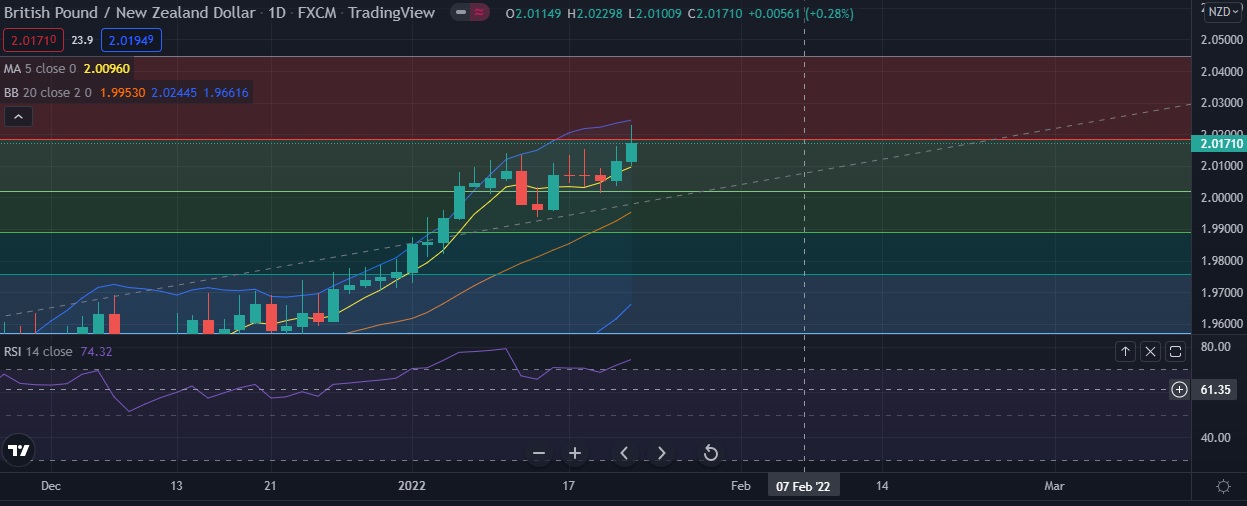Zoom out the chart with minus button

pyautogui.click(x=539, y=453)
